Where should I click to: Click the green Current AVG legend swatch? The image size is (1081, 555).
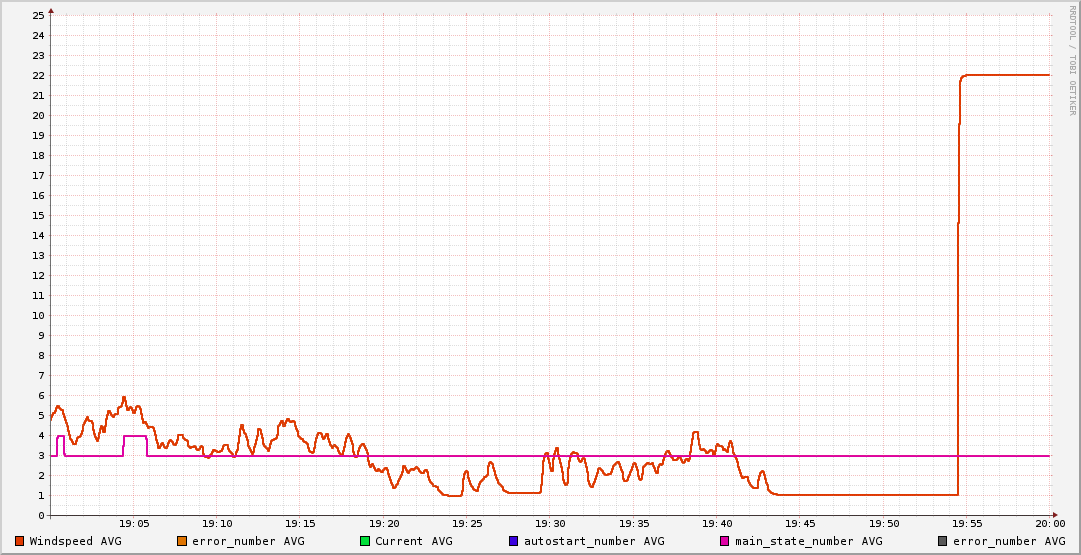tap(365, 541)
